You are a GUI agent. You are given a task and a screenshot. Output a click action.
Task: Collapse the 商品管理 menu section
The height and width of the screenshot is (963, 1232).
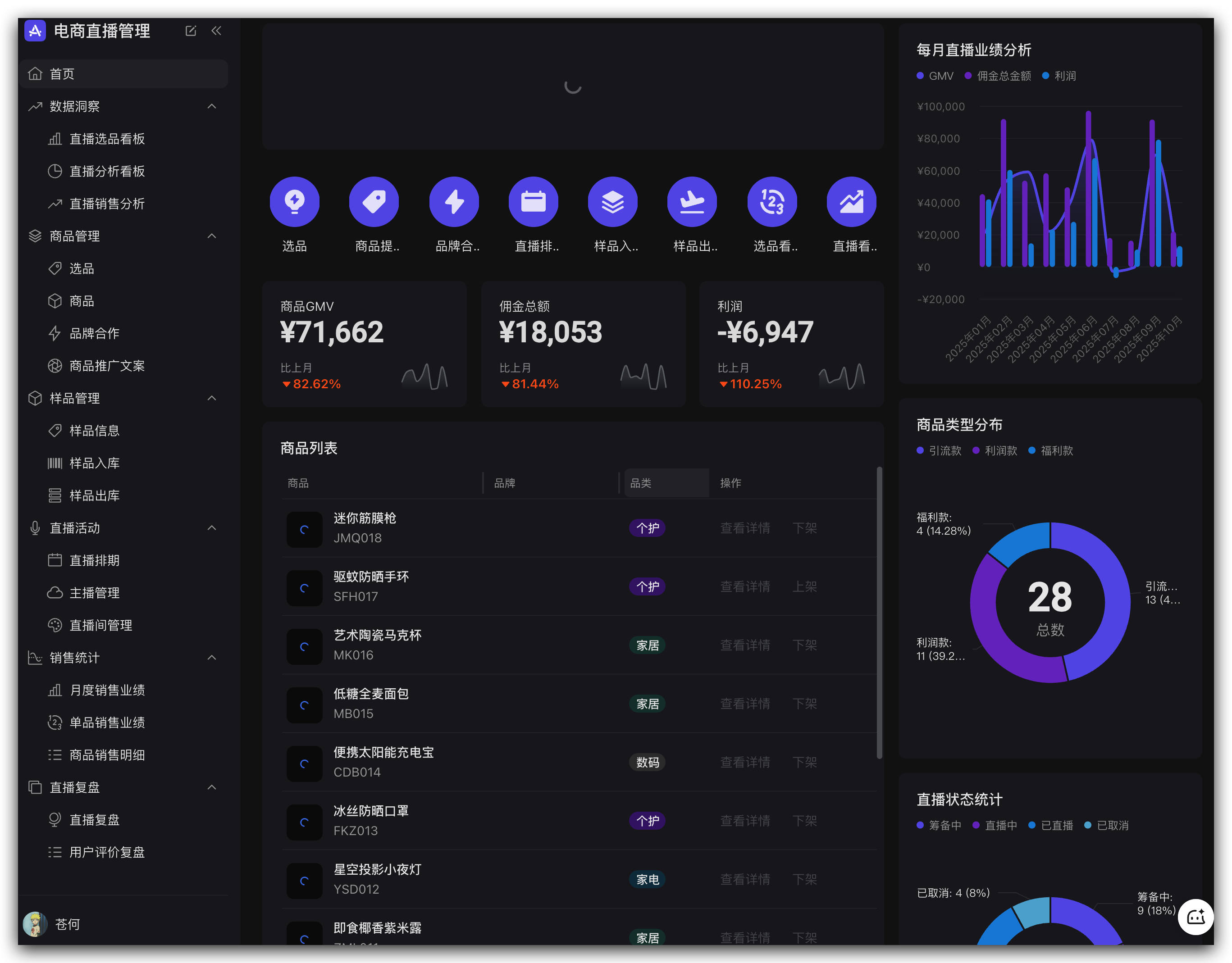211,236
